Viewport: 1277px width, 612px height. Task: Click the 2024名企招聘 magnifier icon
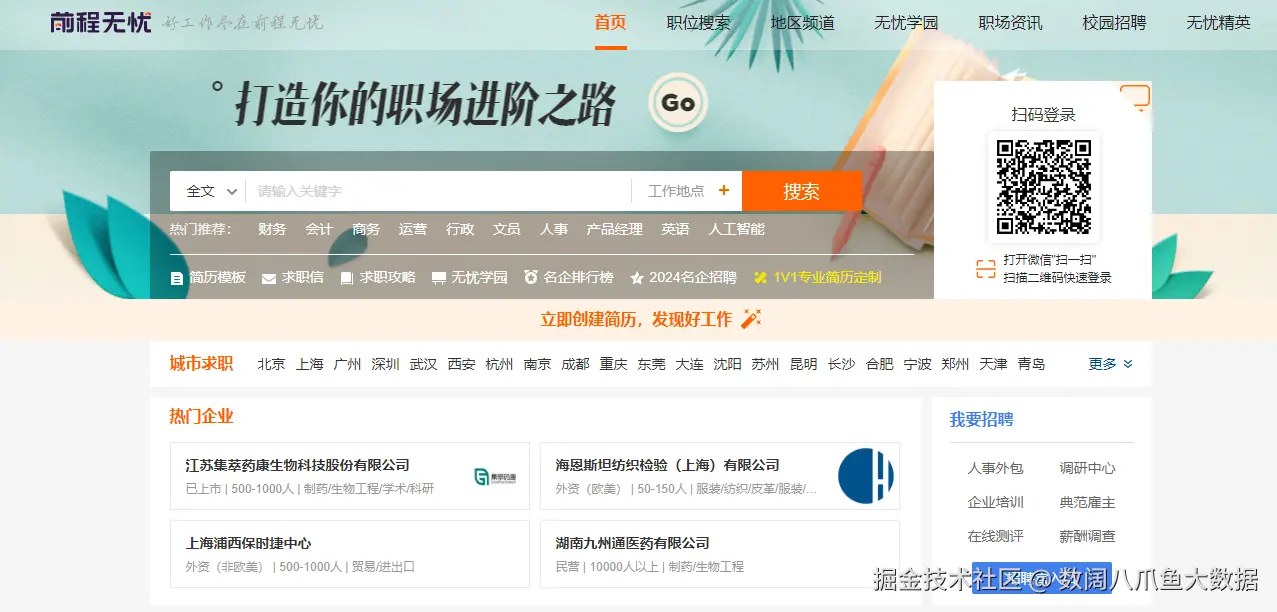(x=637, y=277)
